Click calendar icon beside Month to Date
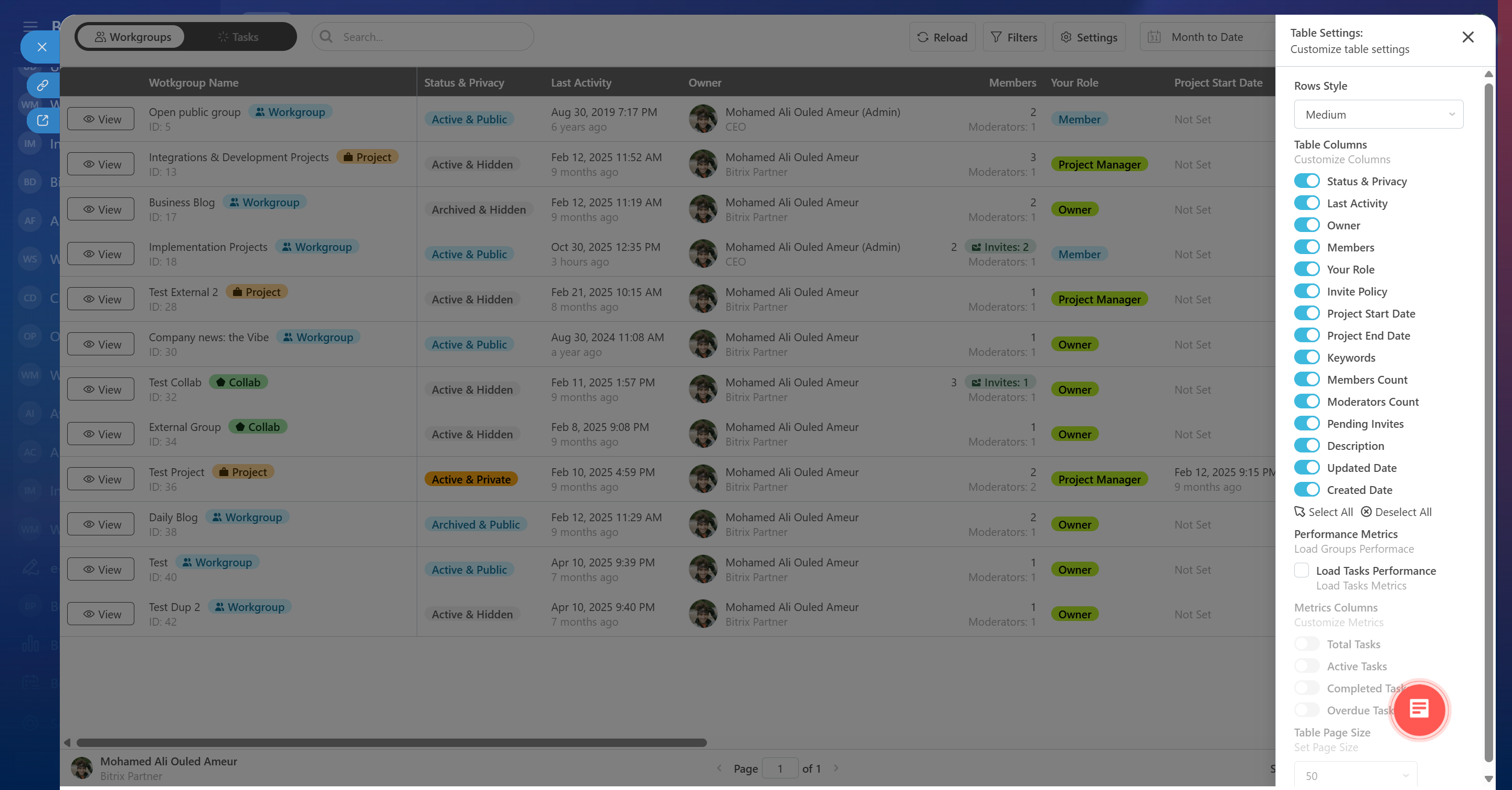The height and width of the screenshot is (790, 1512). pos(1154,37)
